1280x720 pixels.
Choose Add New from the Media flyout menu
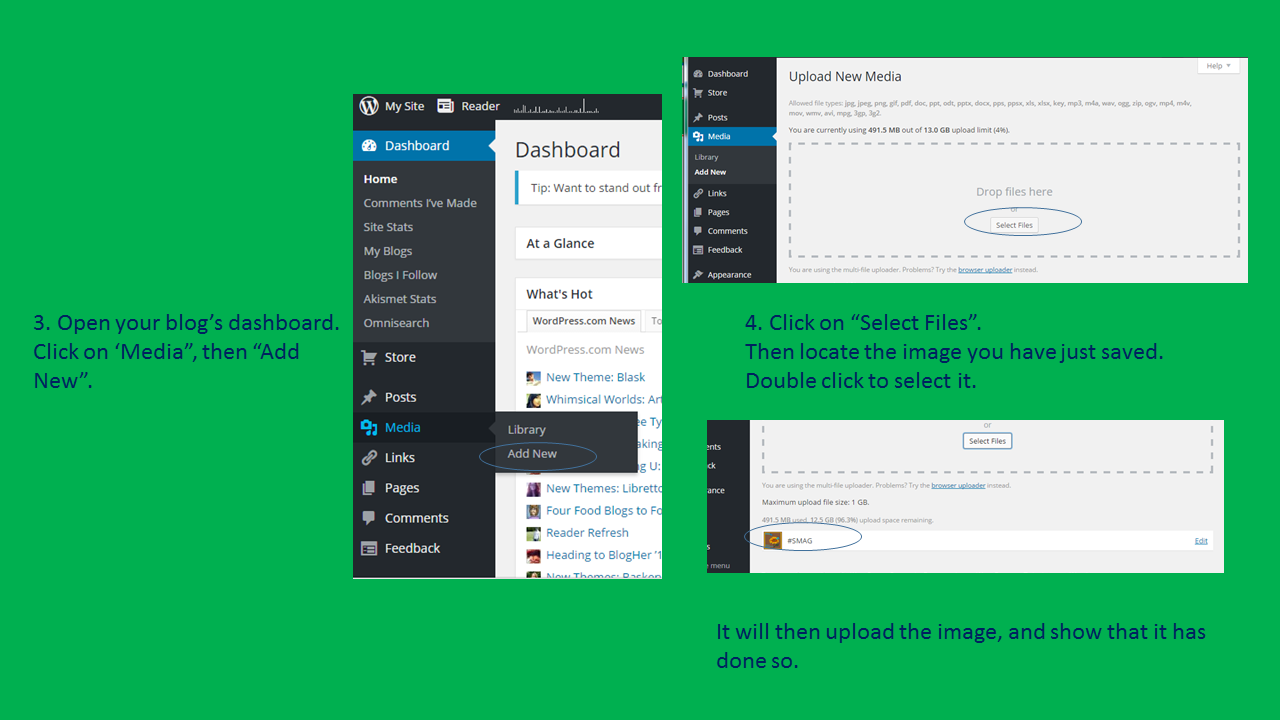[x=532, y=454]
